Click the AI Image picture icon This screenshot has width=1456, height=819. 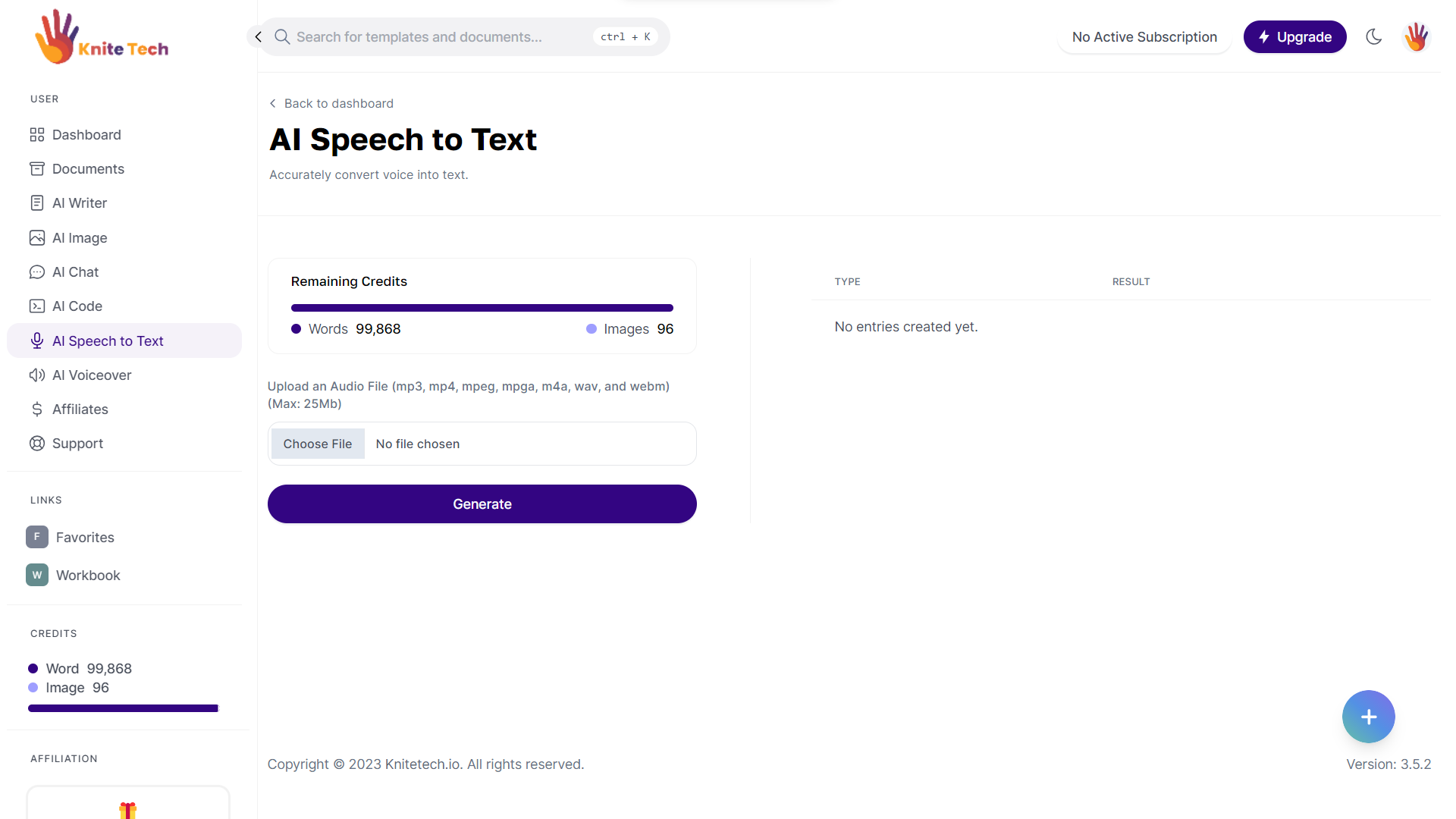point(36,238)
